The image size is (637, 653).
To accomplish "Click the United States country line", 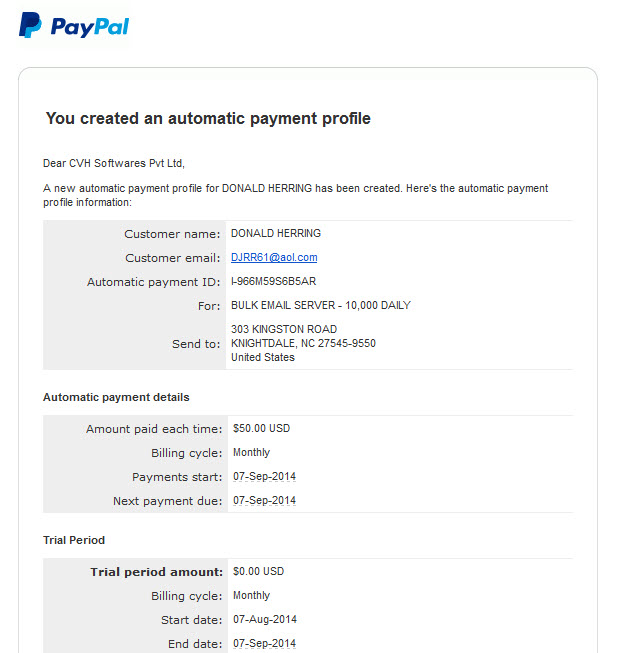I will click(263, 357).
